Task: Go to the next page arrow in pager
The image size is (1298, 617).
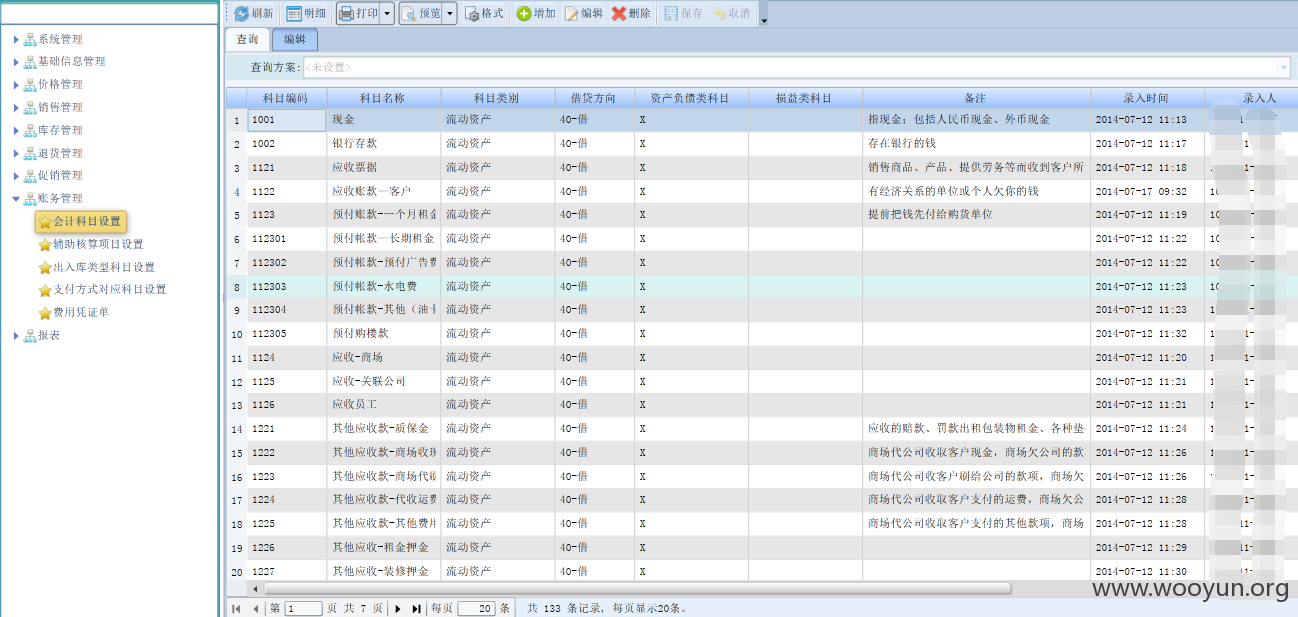Action: pos(398,608)
